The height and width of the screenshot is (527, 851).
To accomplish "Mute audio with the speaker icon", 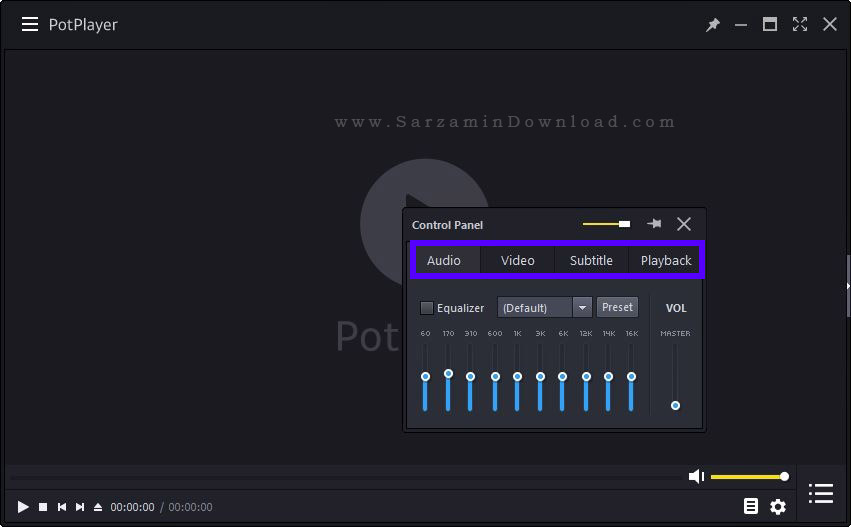I will click(696, 477).
